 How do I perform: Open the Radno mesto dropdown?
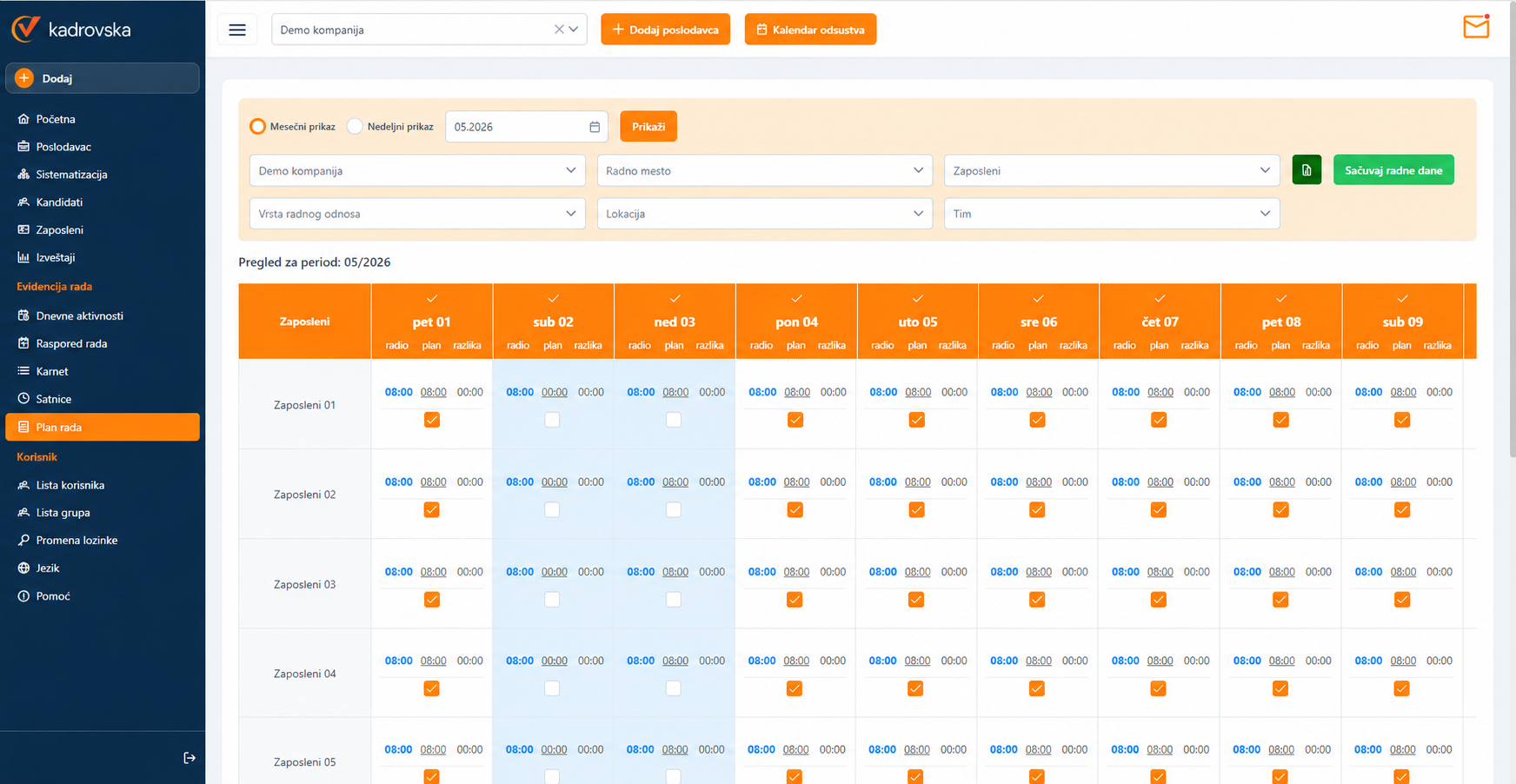tap(765, 170)
